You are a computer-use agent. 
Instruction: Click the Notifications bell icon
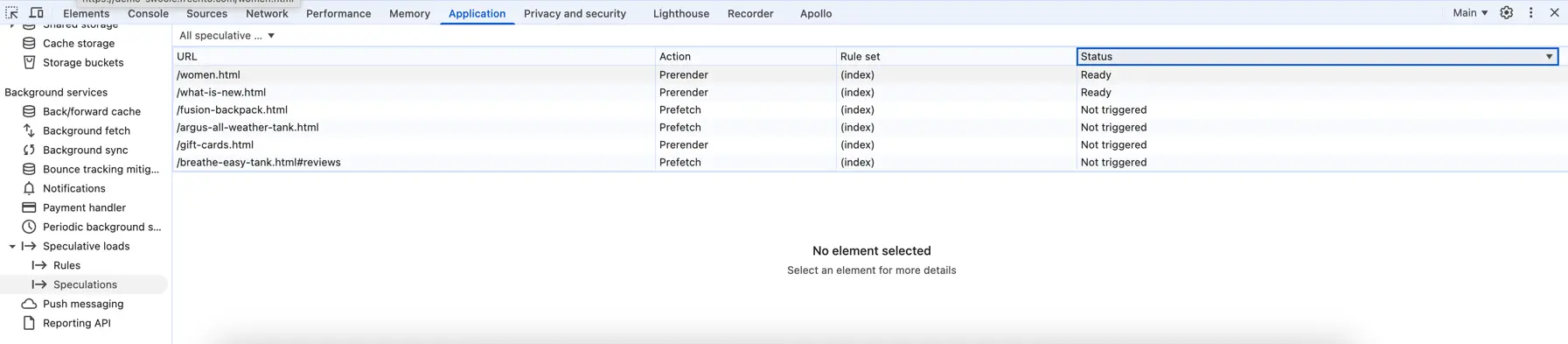(29, 188)
